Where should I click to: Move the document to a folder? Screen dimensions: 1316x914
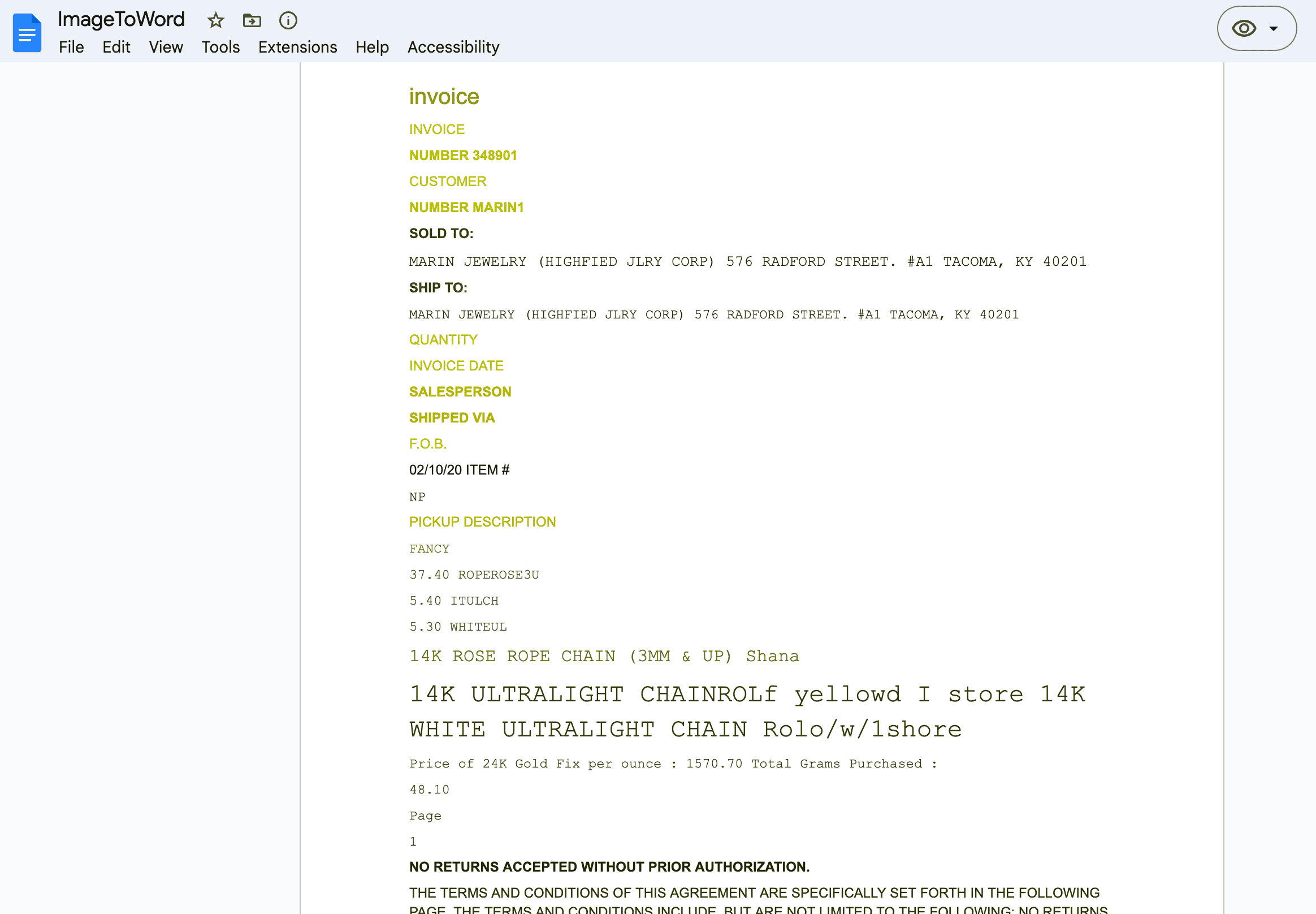coord(252,20)
